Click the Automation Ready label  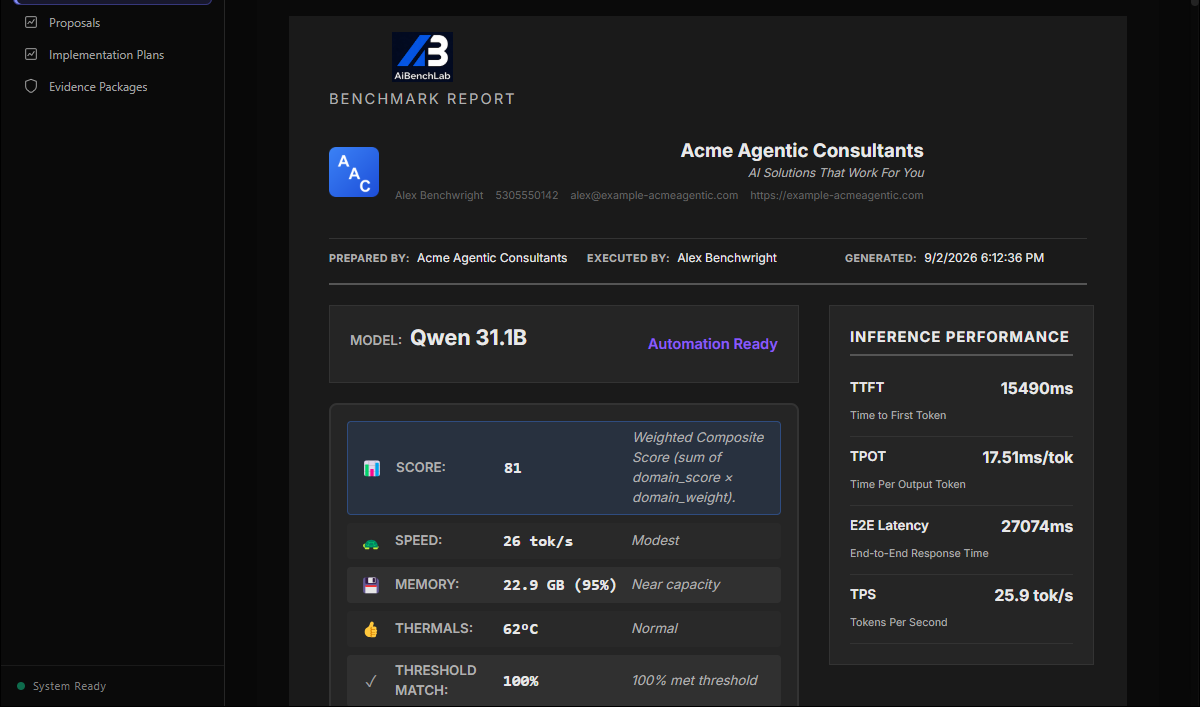tap(712, 344)
